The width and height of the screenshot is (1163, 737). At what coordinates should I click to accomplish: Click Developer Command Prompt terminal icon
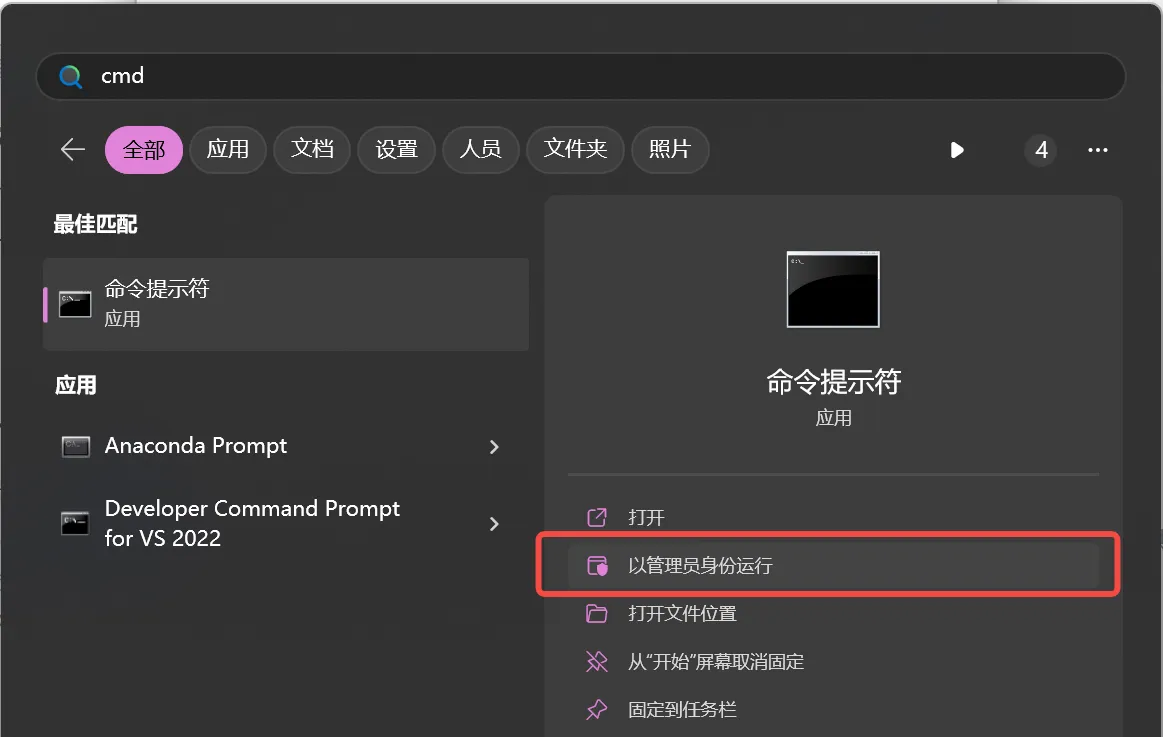[75, 523]
